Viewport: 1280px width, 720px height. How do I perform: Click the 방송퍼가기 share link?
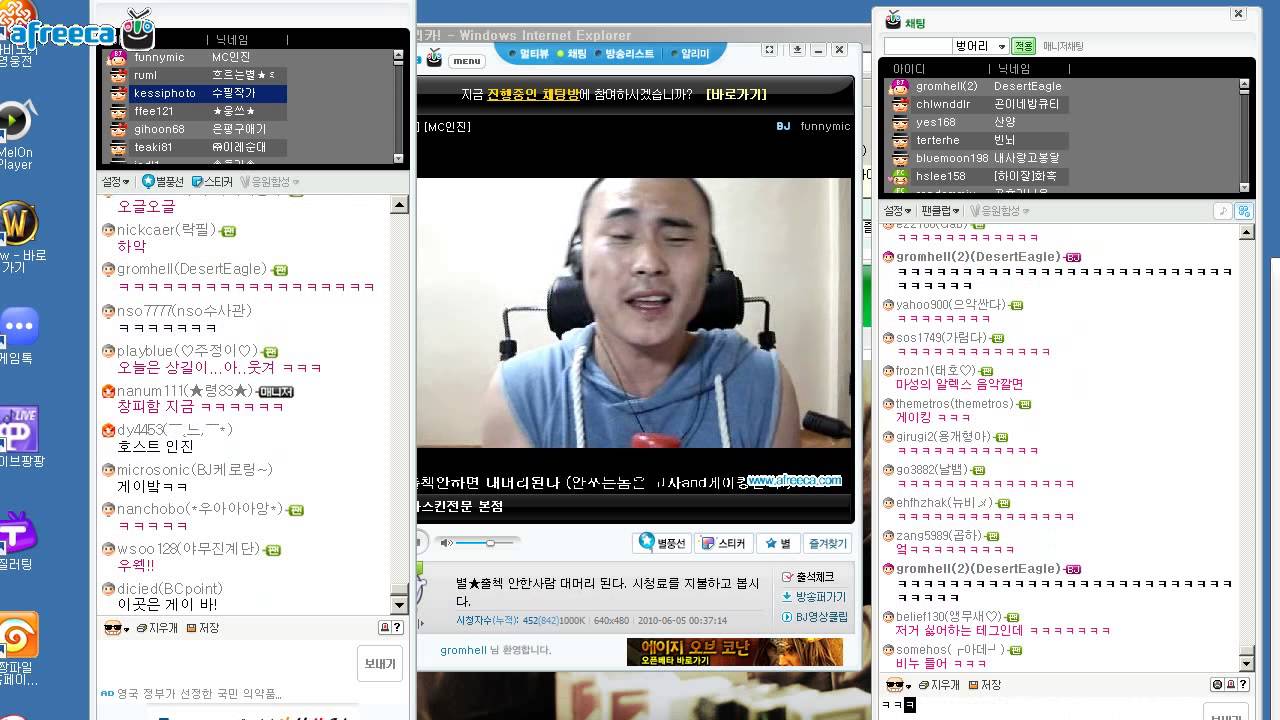[x=814, y=597]
